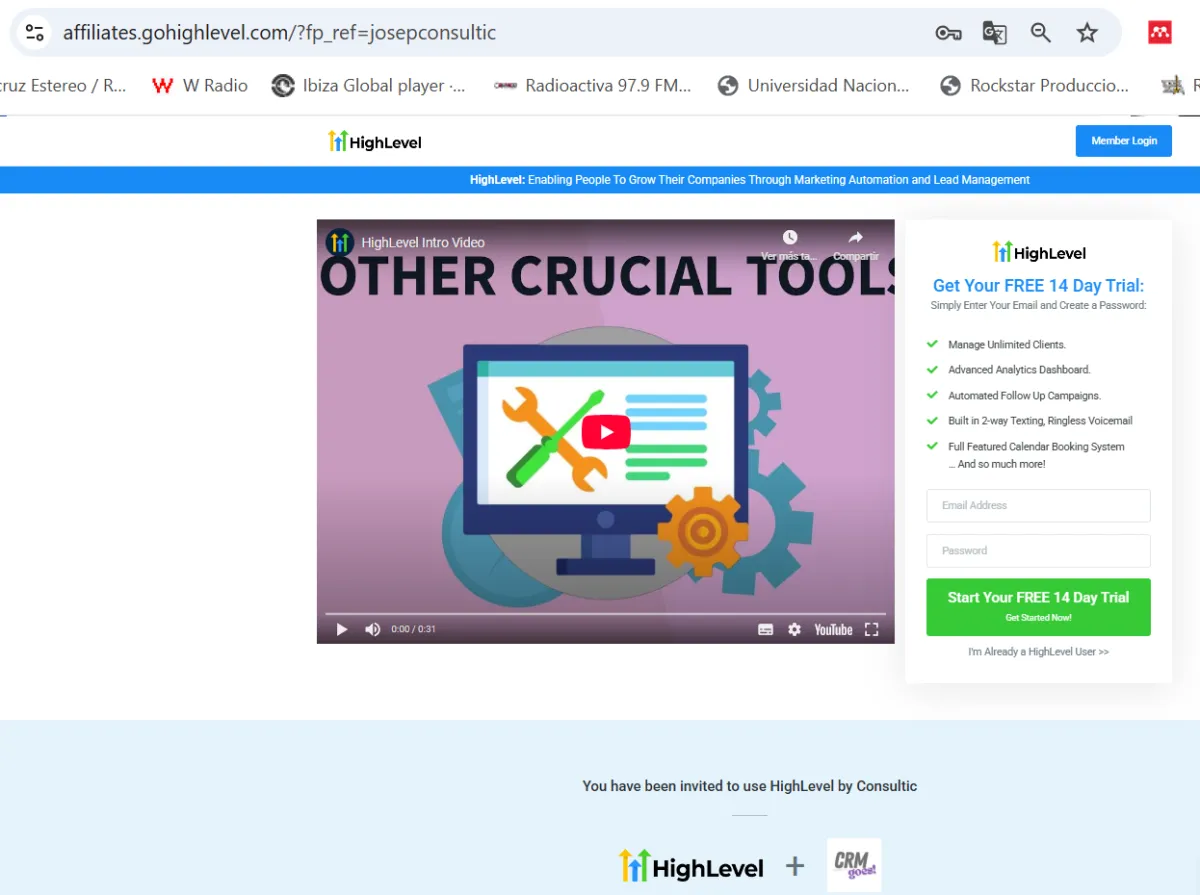Open the zoom magnifier icon in address bar
This screenshot has width=1200, height=895.
point(1041,33)
